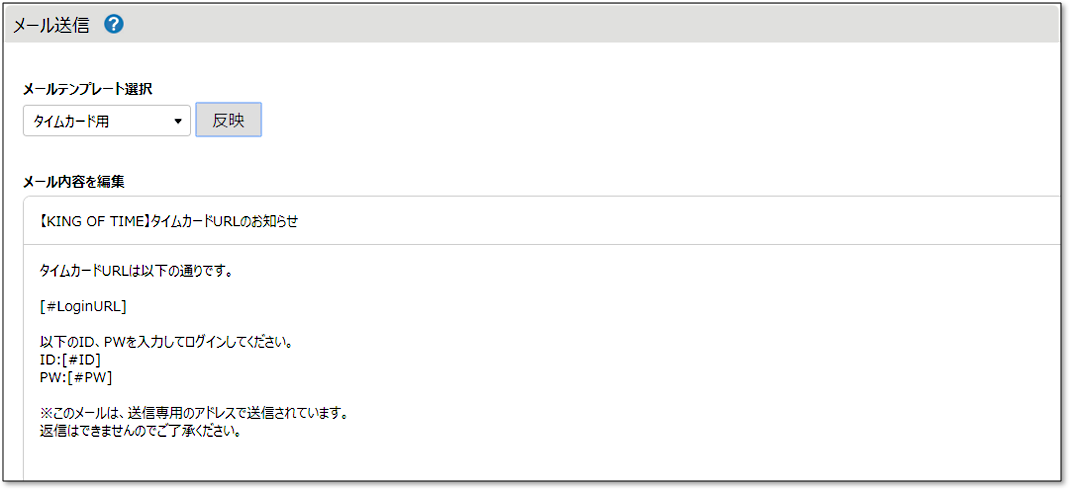The height and width of the screenshot is (490, 1070).
Task: Focus the email subject field
Action: pos(546,220)
